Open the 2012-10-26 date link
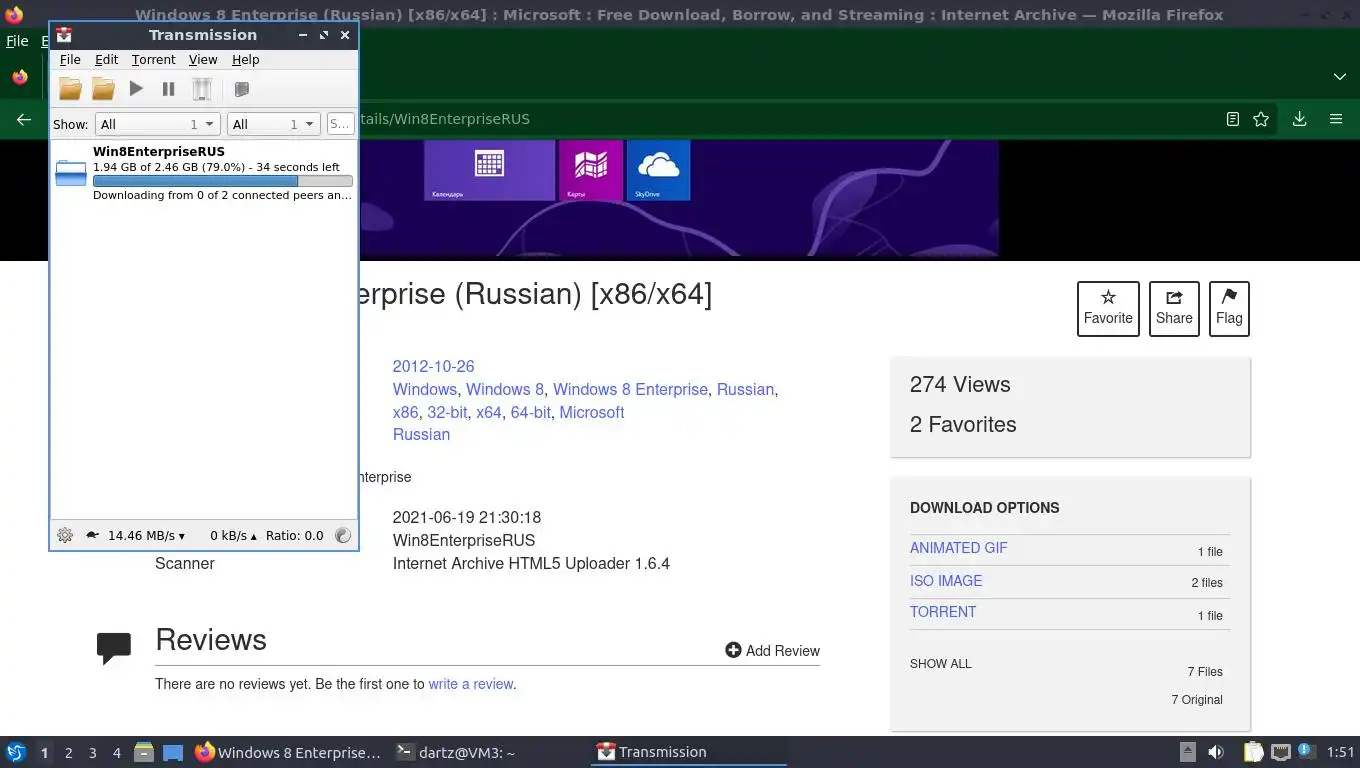This screenshot has width=1360, height=768. (x=433, y=366)
